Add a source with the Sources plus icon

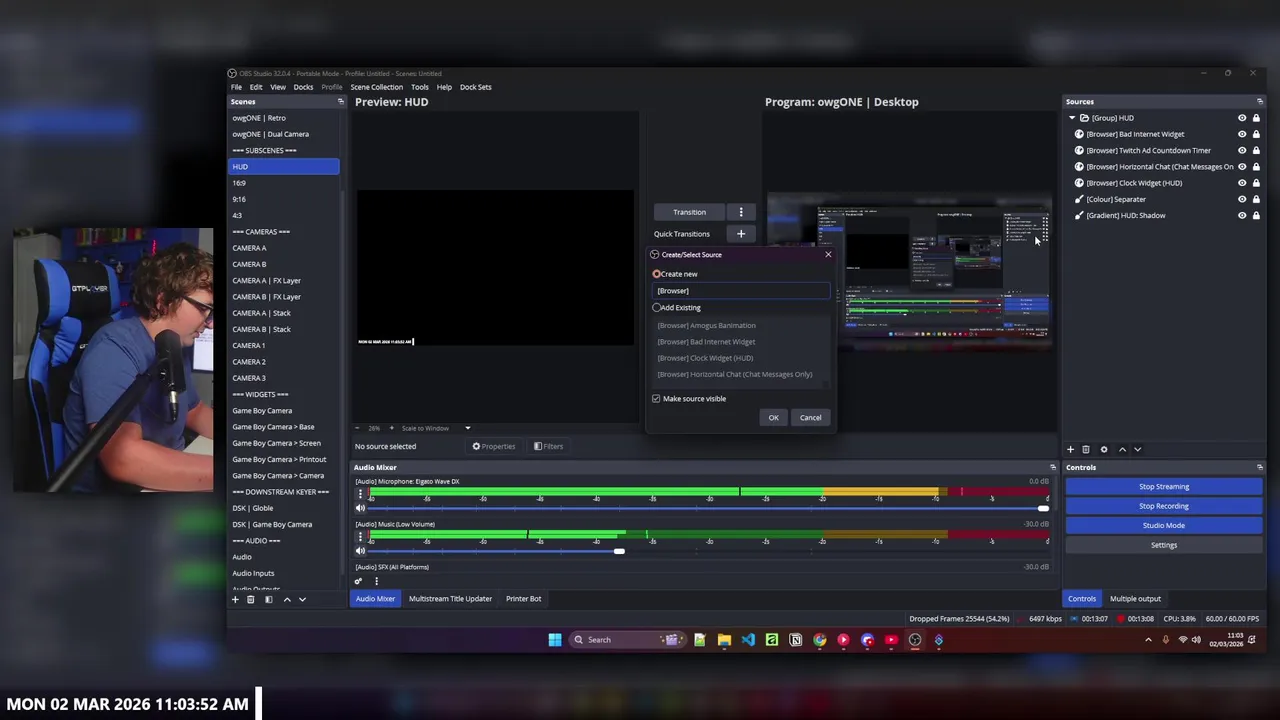click(x=1070, y=450)
